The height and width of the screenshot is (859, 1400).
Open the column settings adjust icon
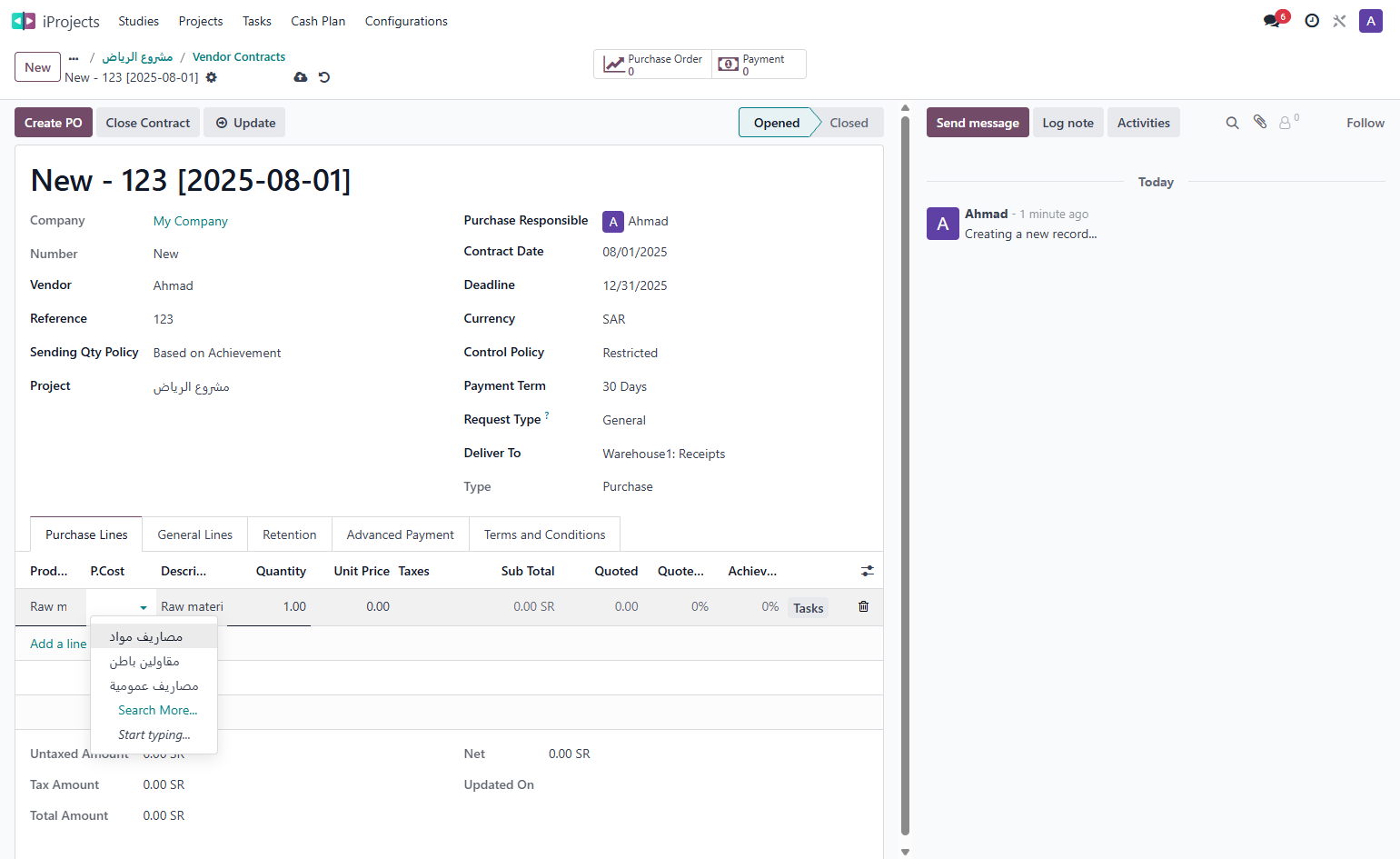pos(868,571)
